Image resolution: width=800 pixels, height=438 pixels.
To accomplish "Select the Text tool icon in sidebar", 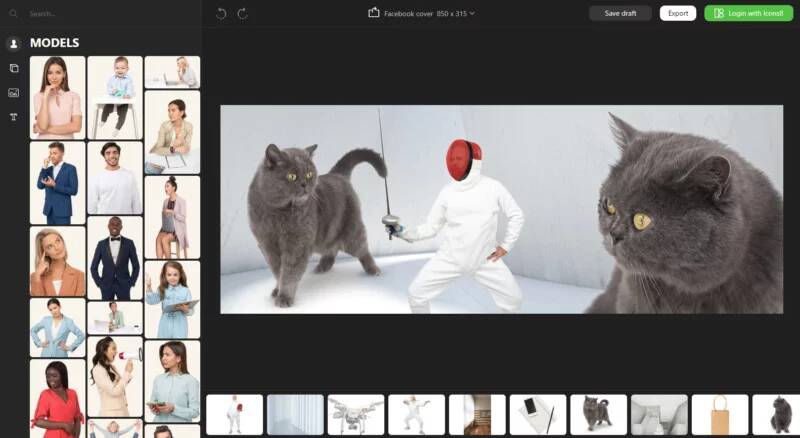I will tap(14, 118).
